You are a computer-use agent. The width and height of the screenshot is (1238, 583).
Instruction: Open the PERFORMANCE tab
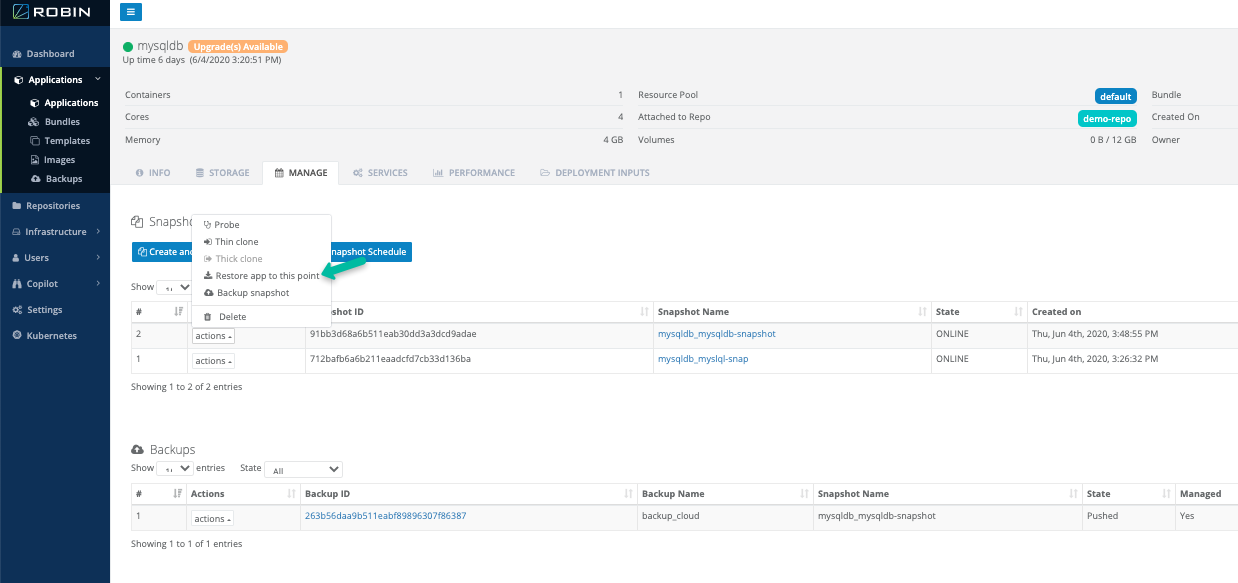[x=474, y=173]
